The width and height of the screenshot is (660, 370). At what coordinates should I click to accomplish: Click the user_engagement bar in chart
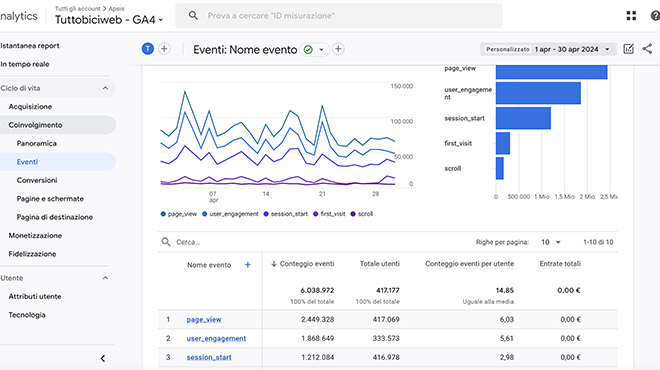click(x=538, y=93)
